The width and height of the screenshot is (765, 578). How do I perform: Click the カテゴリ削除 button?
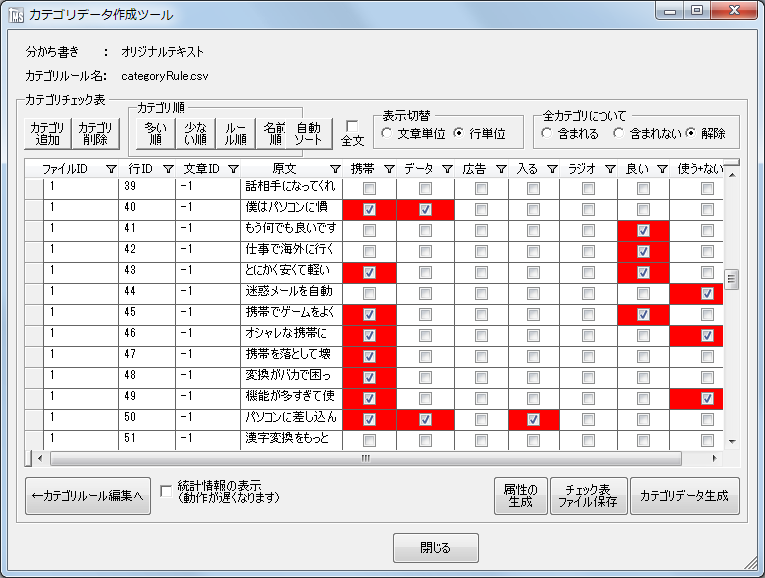(96, 133)
